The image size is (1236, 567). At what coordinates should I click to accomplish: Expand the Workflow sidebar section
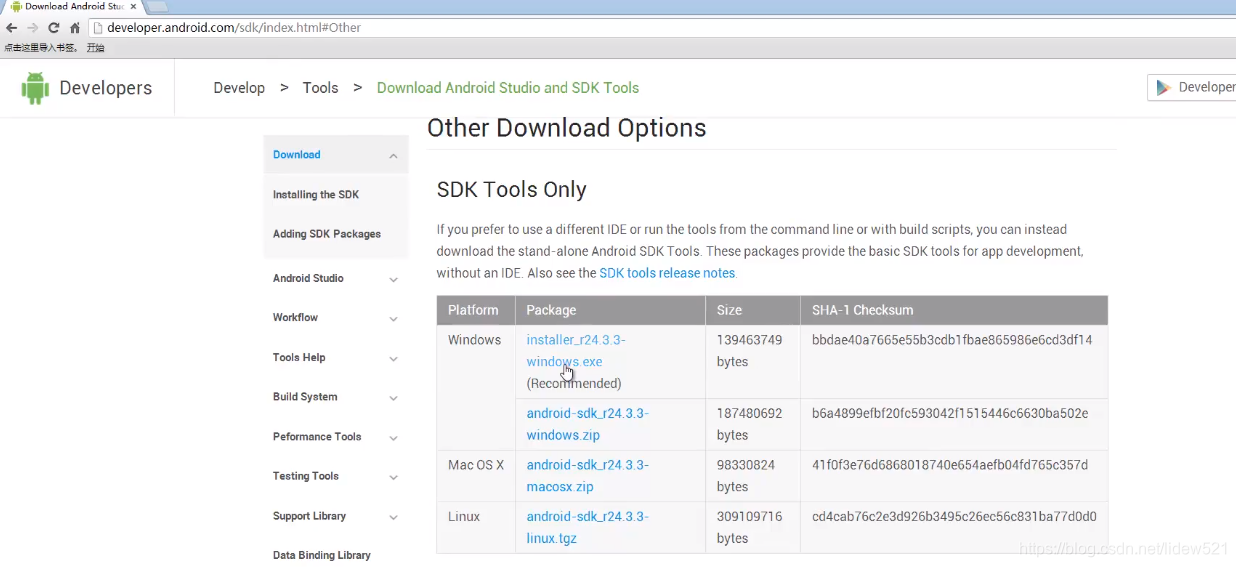pyautogui.click(x=393, y=319)
